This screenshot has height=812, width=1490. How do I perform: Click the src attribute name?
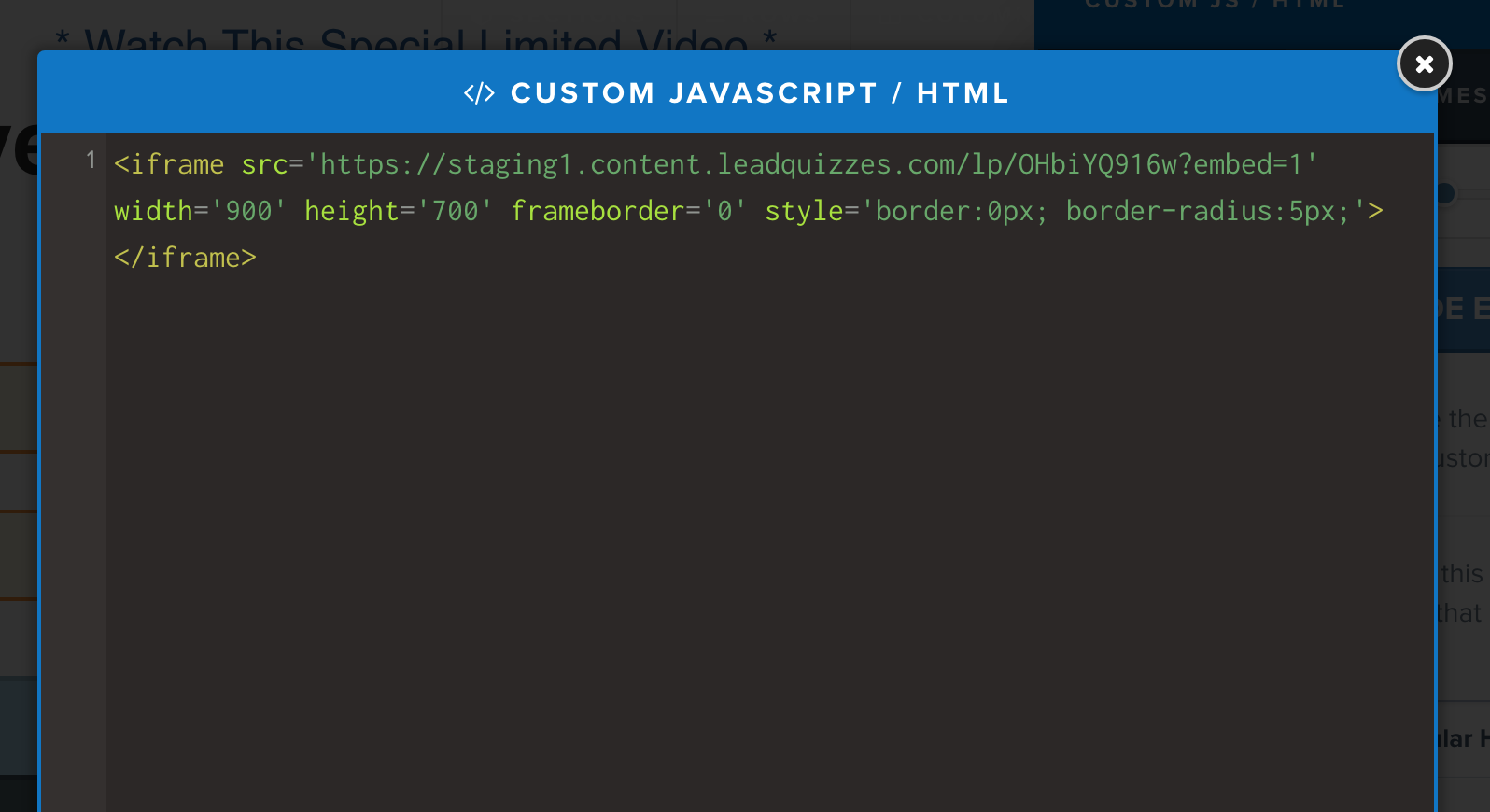click(x=264, y=164)
